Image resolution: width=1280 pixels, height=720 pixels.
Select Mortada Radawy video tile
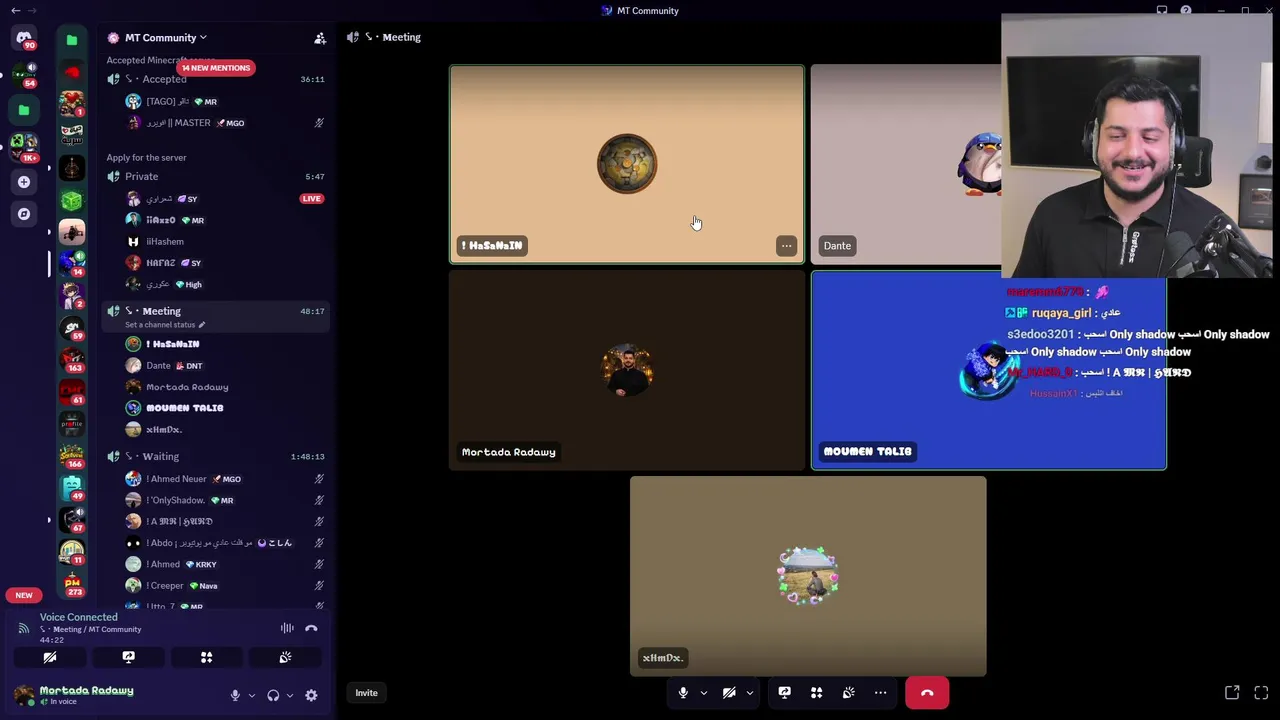pos(627,370)
